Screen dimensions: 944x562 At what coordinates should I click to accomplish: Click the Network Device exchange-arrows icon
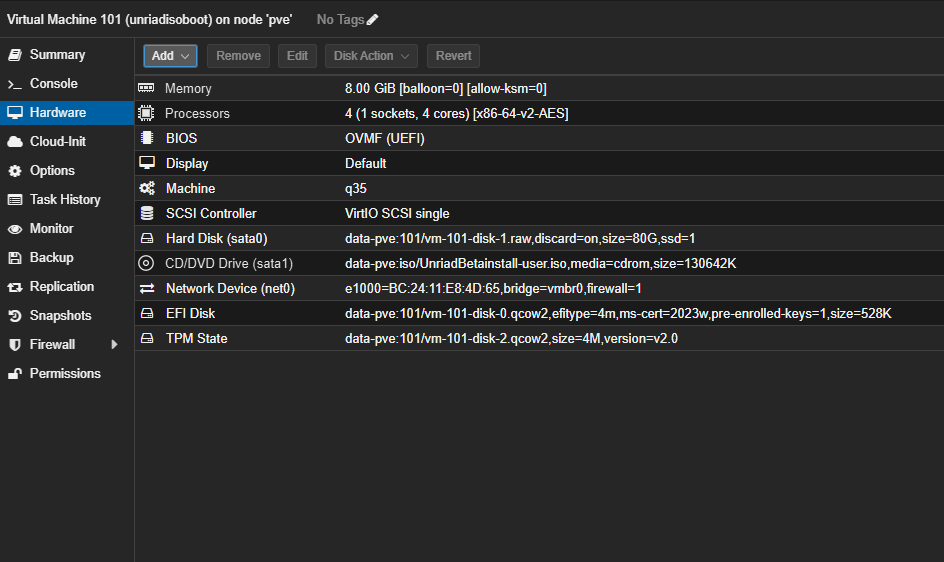tap(147, 289)
